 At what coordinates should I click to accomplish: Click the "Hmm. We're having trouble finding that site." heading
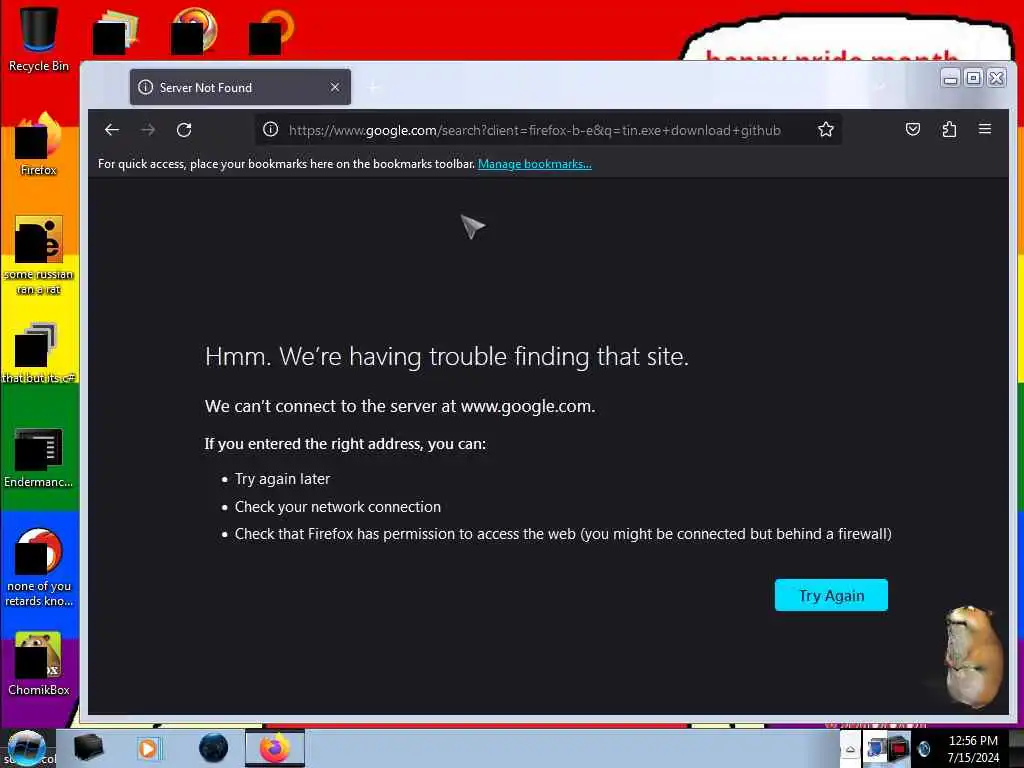[x=447, y=357]
